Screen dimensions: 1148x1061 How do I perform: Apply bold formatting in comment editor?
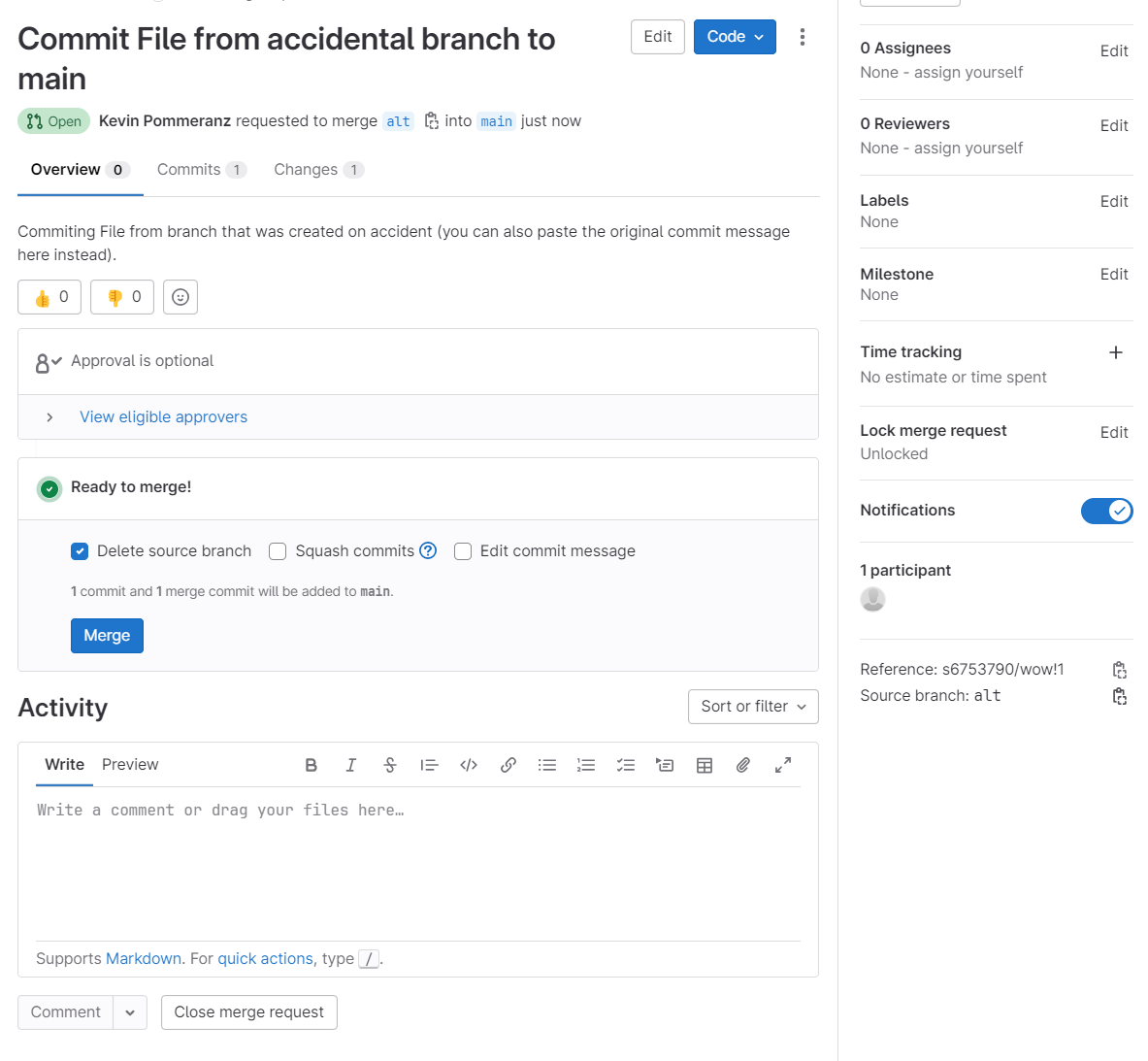point(311,765)
